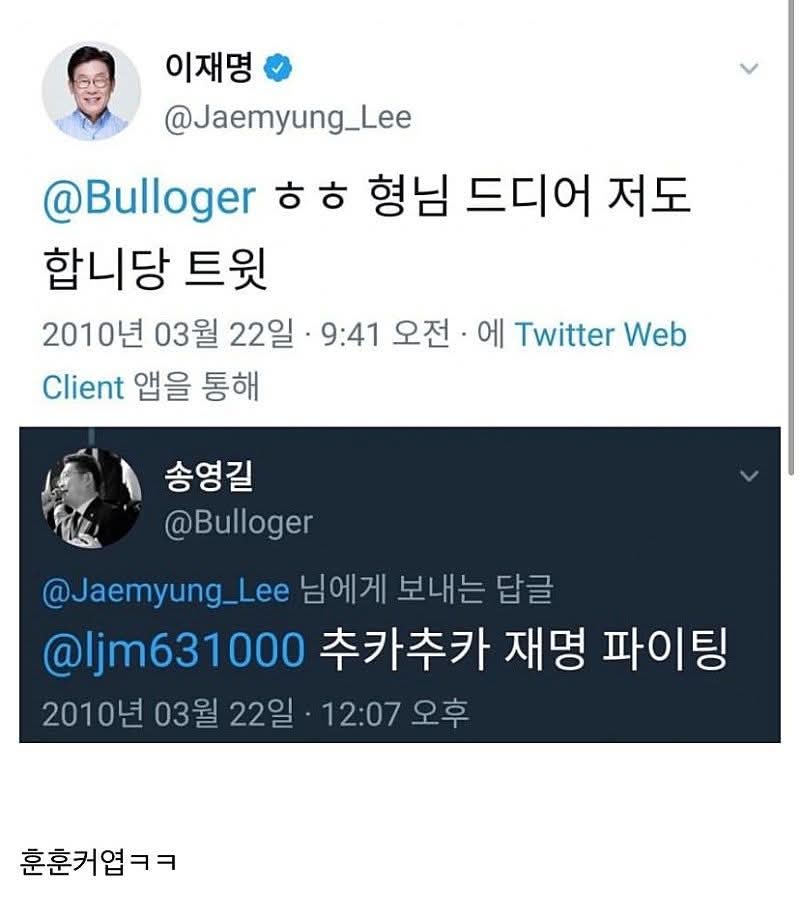
Task: Click the black-and-white avatar in the reply tweet
Action: [x=91, y=498]
